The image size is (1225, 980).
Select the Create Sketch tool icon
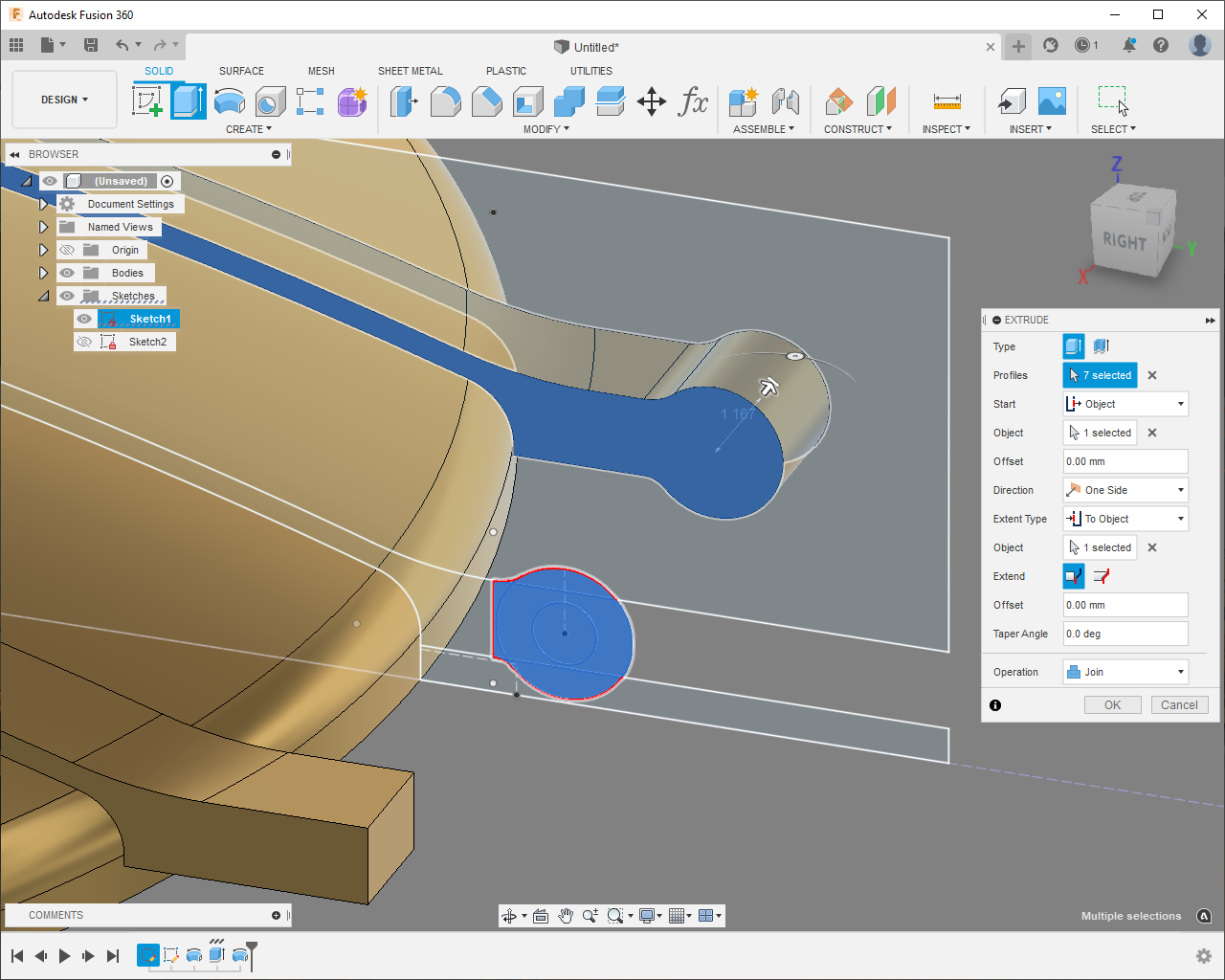147,100
